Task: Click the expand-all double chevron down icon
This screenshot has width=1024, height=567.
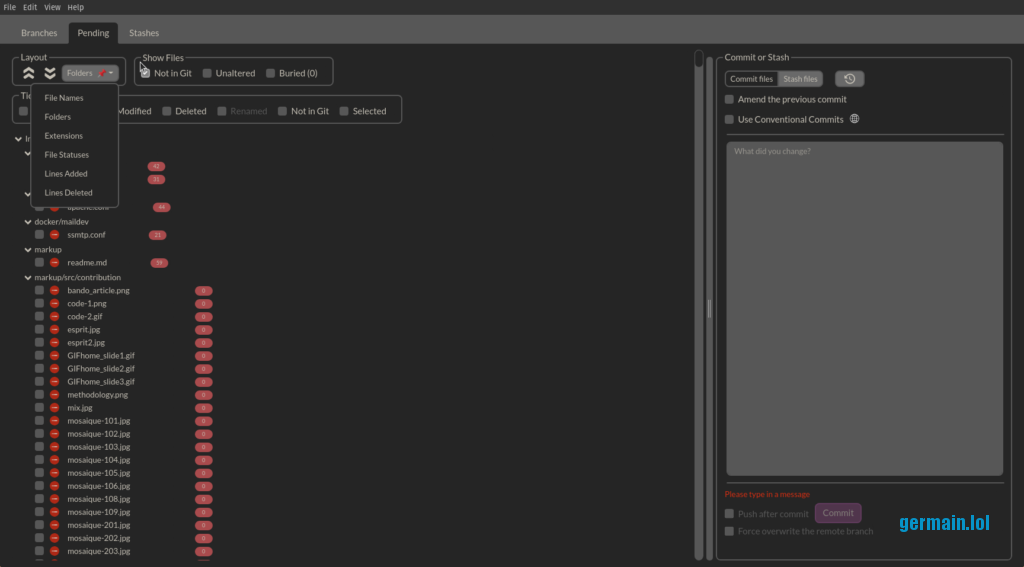Action: point(49,73)
